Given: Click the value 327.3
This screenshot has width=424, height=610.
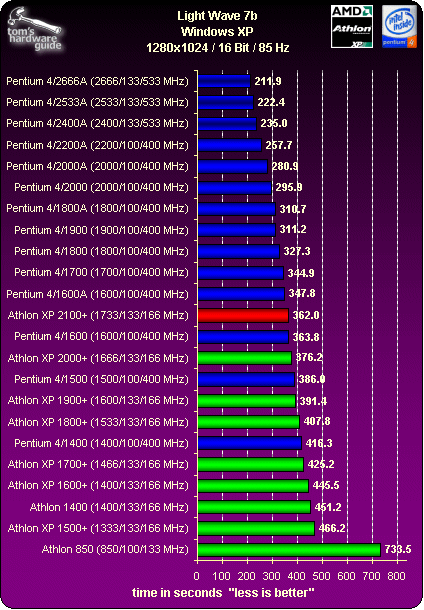Looking at the screenshot, I should click(297, 251).
